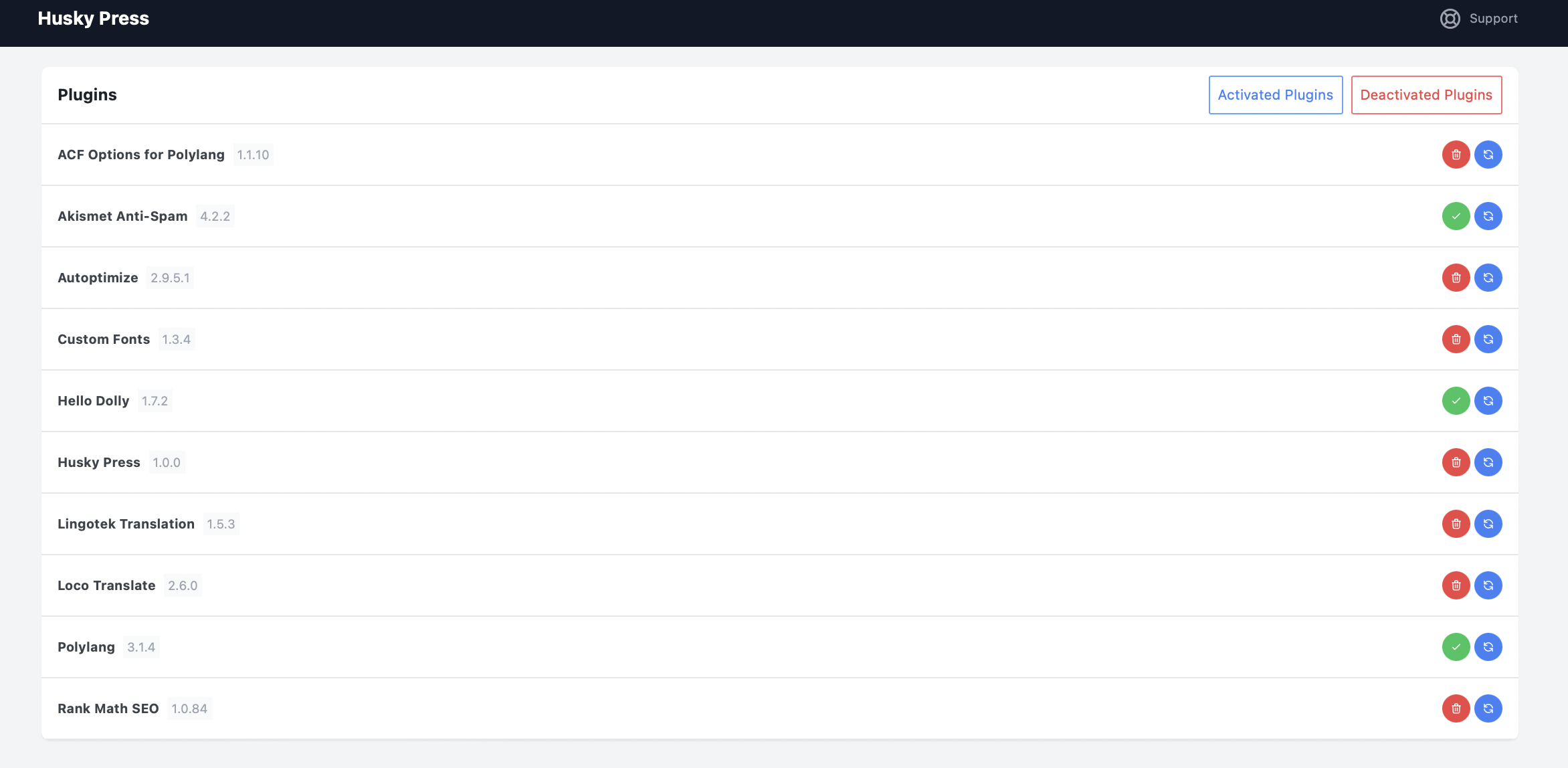1568x768 pixels.
Task: Open the Husky Press header menu
Action: [x=93, y=18]
